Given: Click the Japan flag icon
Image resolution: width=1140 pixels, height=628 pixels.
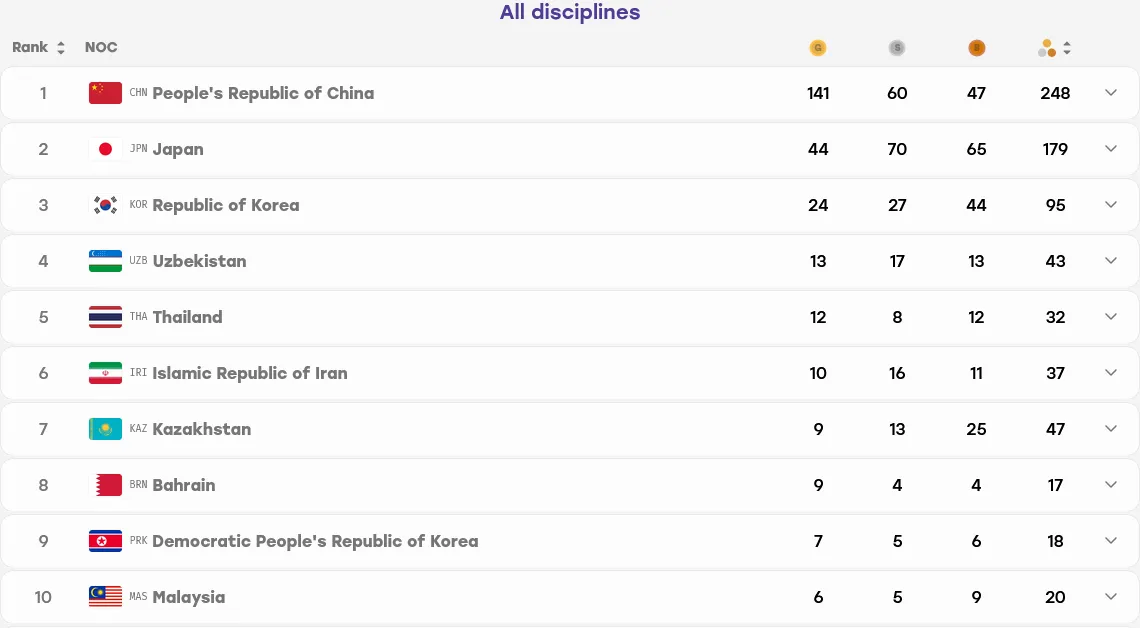Looking at the screenshot, I should [x=105, y=149].
